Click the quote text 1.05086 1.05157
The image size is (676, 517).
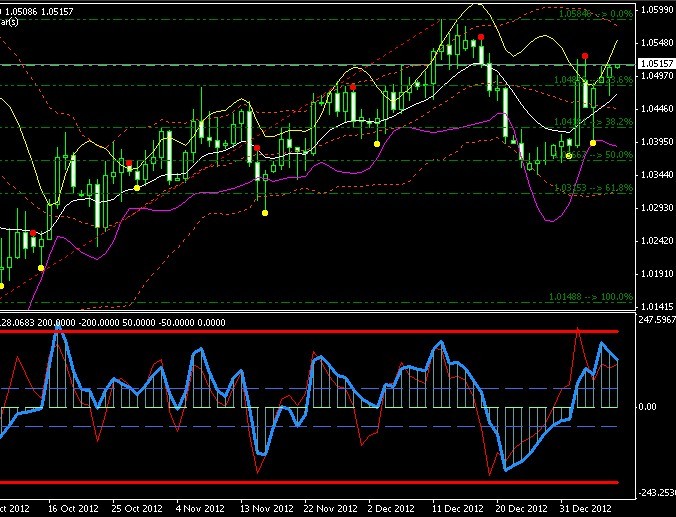40,12
